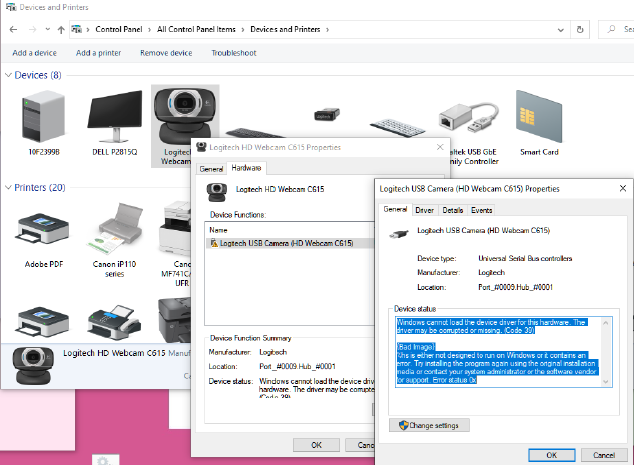Click the warning device icon in Name list
634x465 pixels.
214,243
